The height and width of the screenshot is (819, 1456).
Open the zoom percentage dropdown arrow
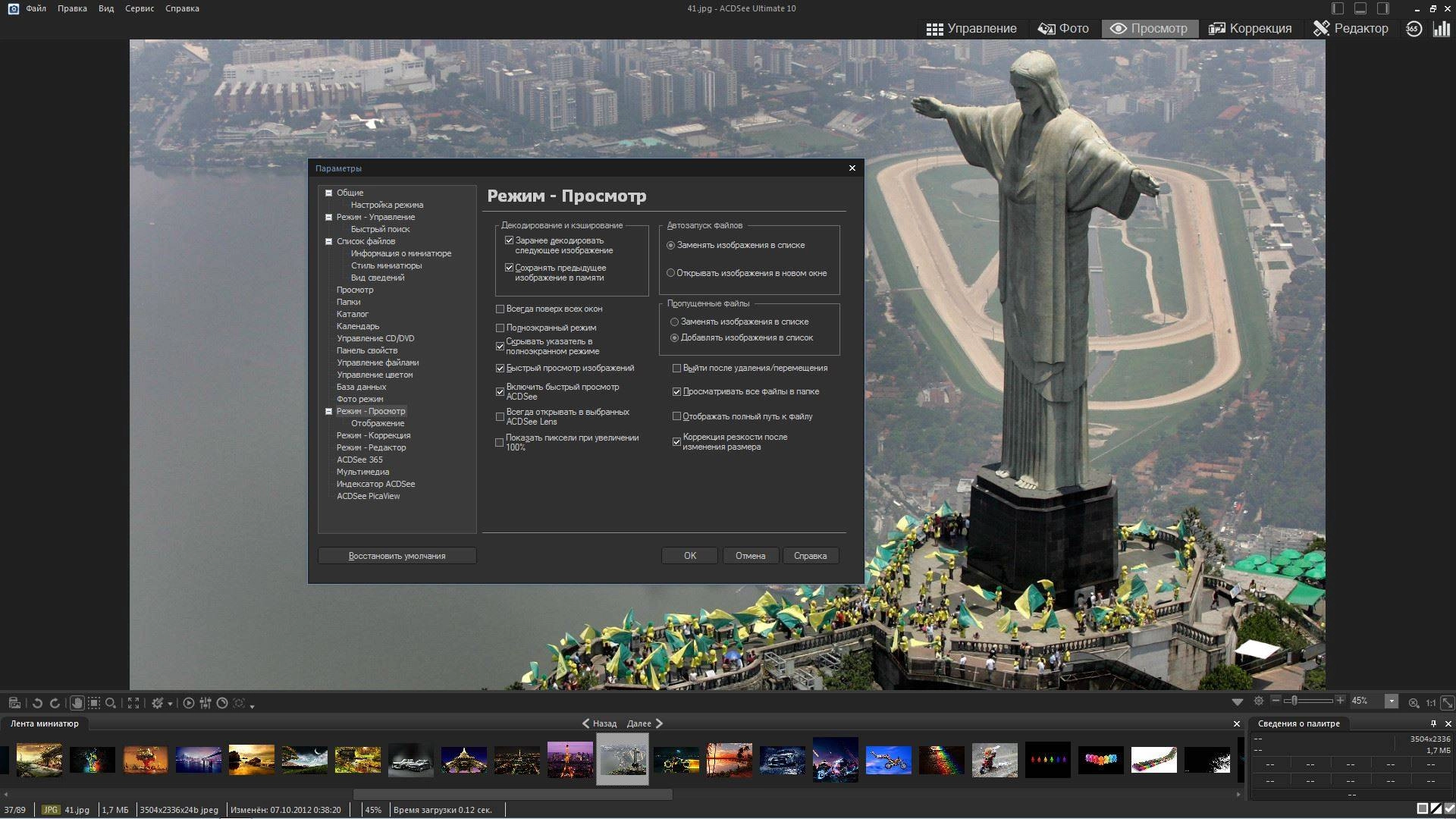coord(1391,701)
